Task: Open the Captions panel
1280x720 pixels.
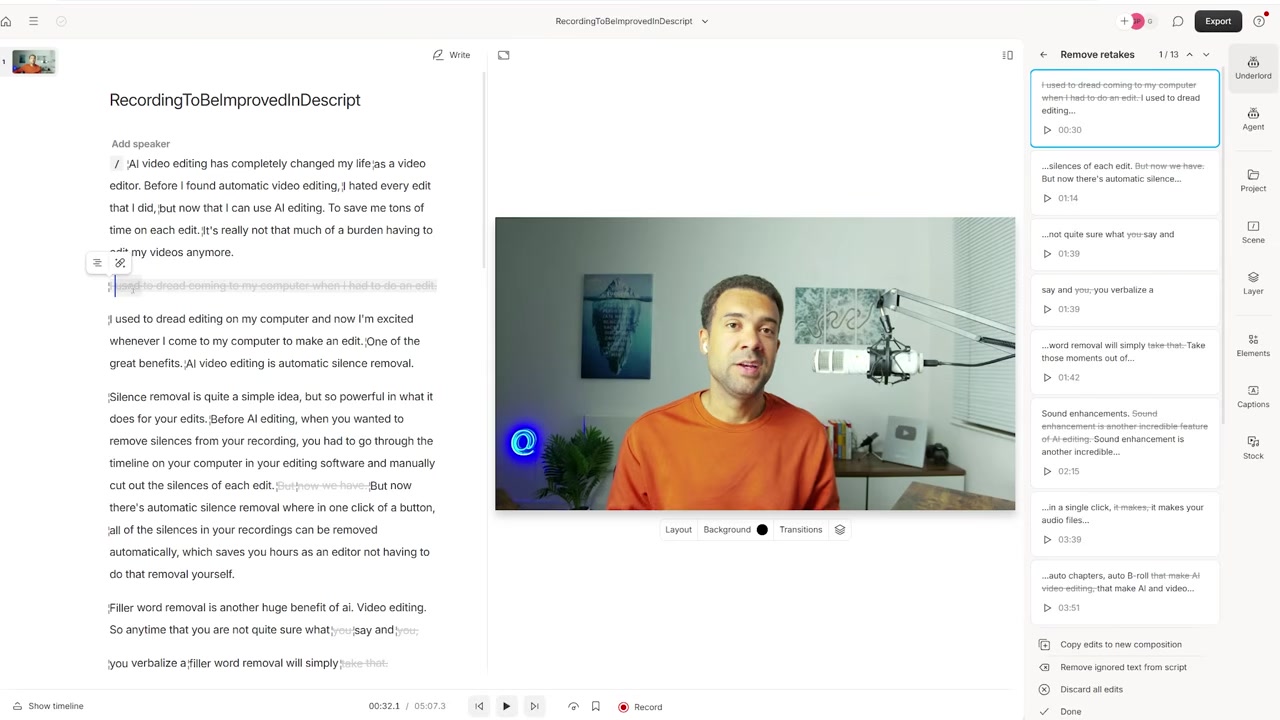Action: coord(1253,396)
